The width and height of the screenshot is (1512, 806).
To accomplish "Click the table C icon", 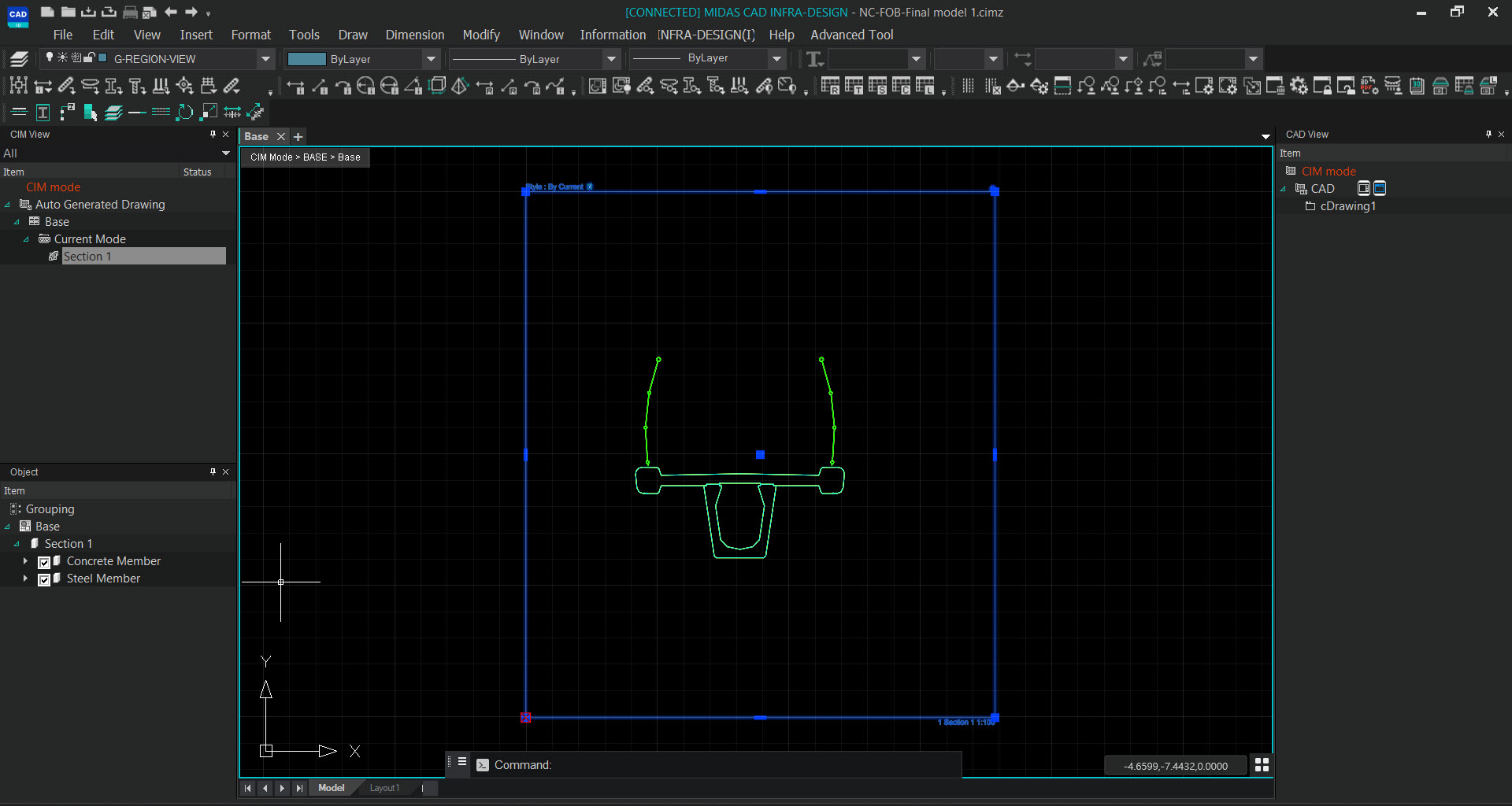I will (901, 86).
